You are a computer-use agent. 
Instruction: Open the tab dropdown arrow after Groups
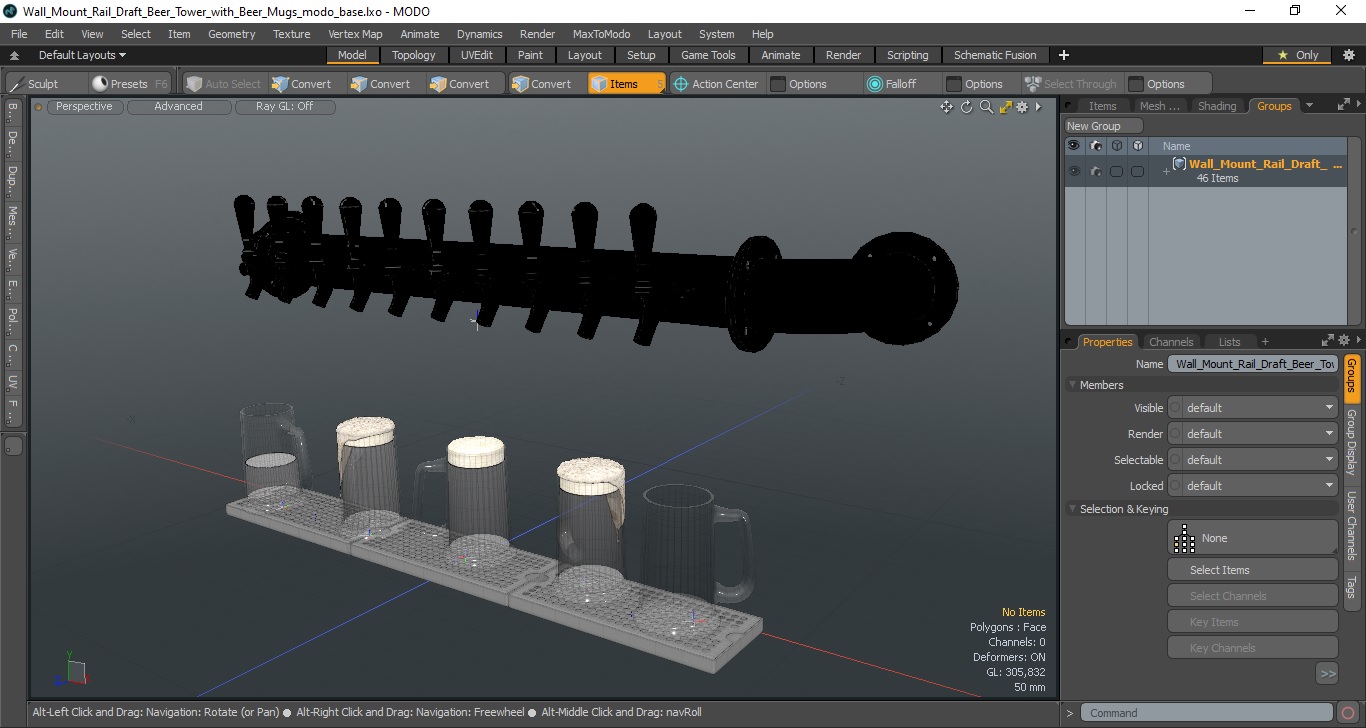click(1309, 105)
